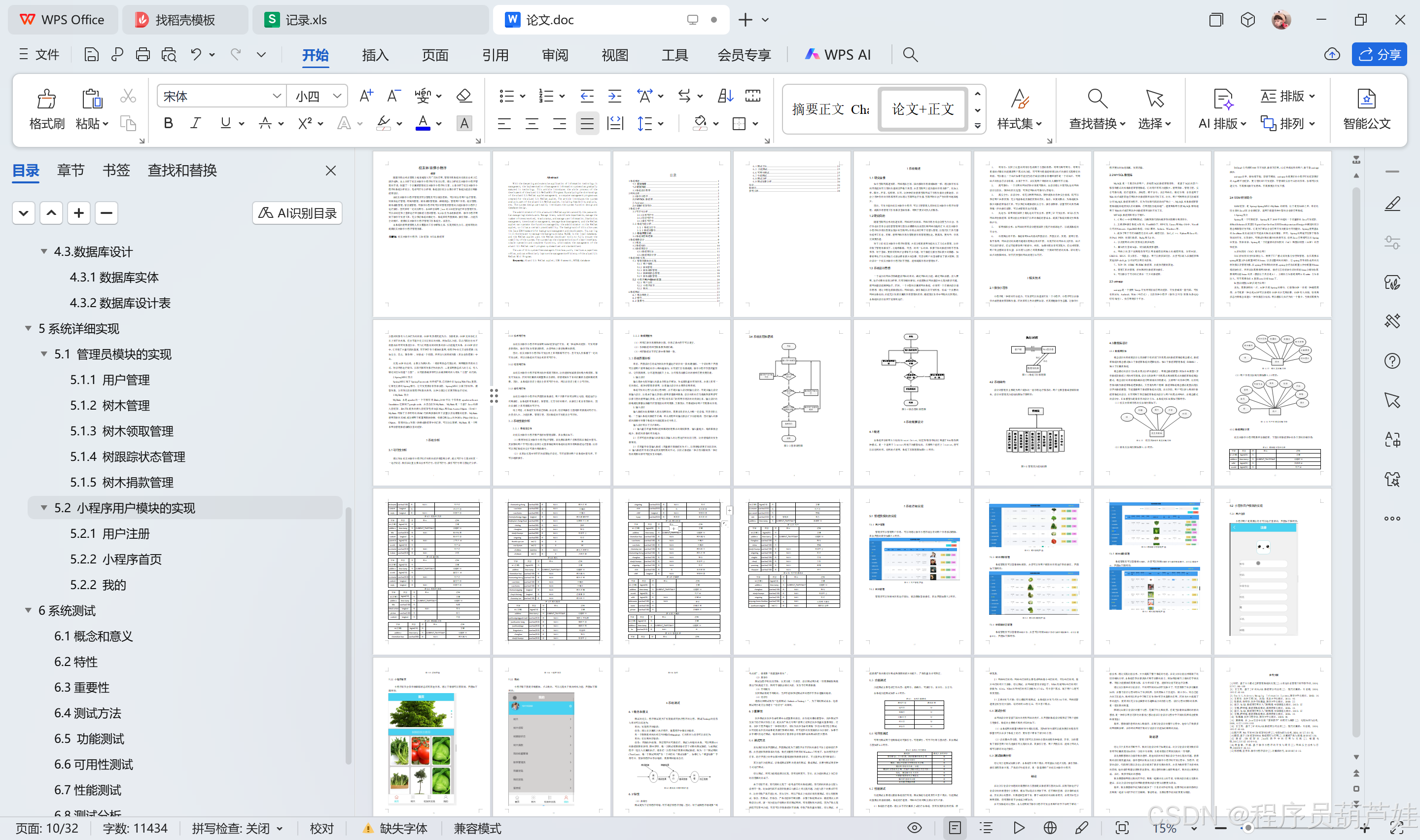Click the help question mark sidebar icon
The width and height of the screenshot is (1420, 840).
pyautogui.click(x=1392, y=361)
